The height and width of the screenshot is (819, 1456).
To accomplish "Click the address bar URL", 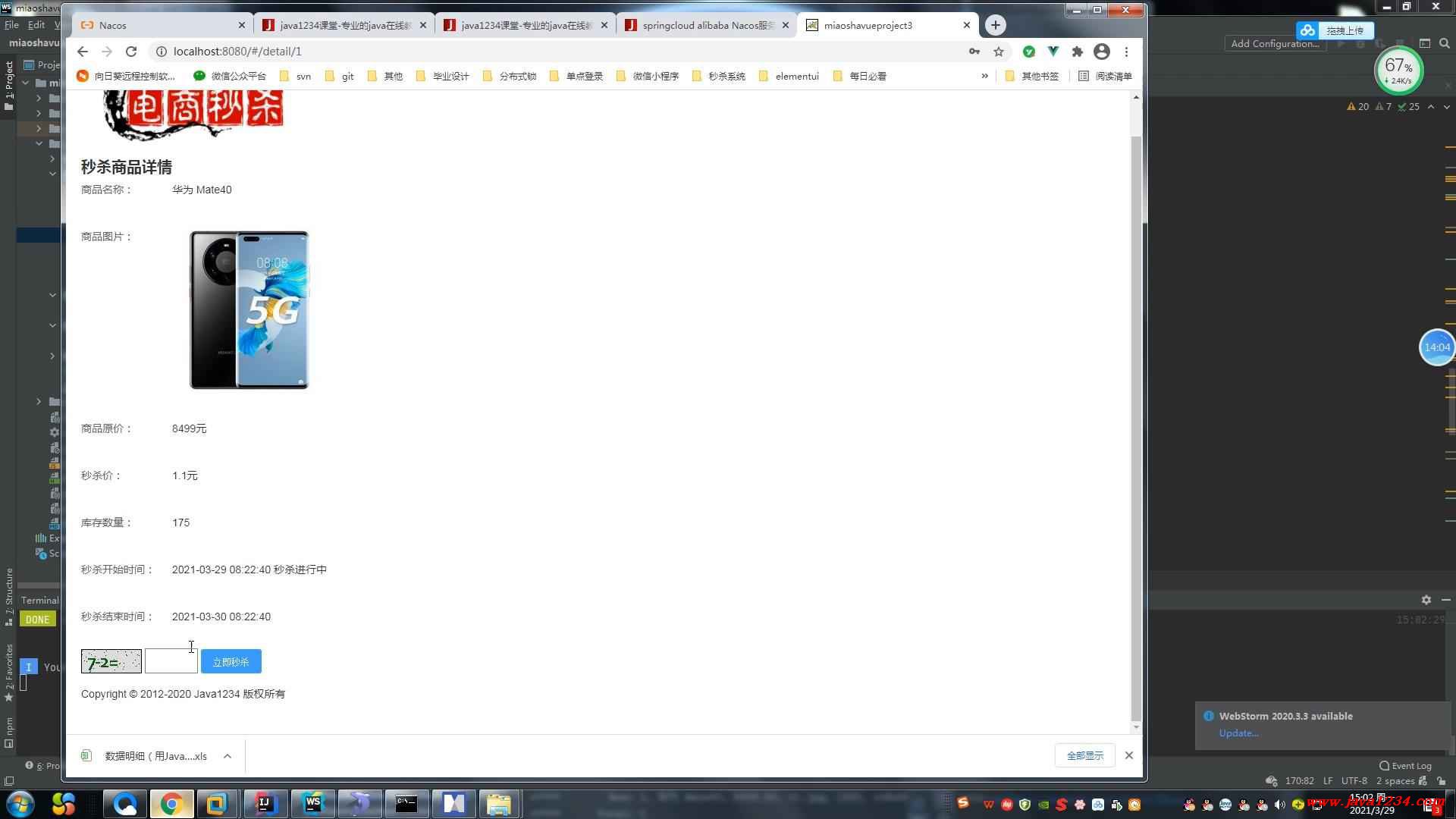I will coord(237,52).
